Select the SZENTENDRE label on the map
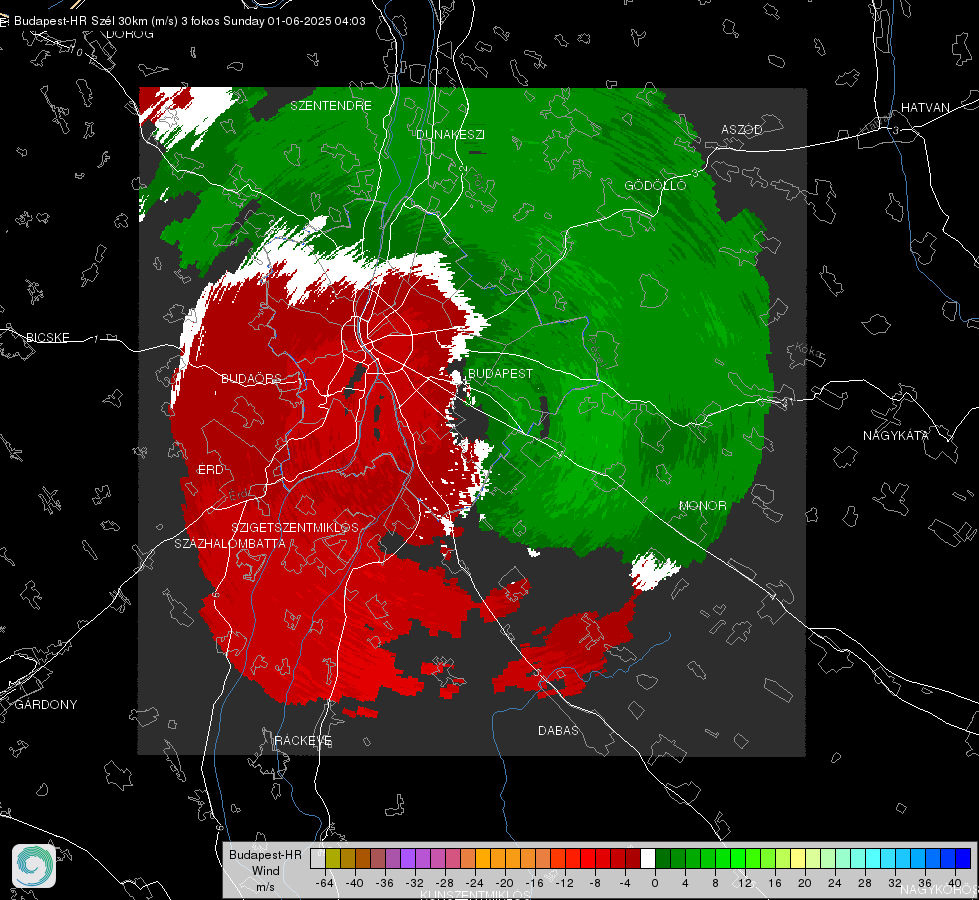979x900 pixels. click(331, 106)
